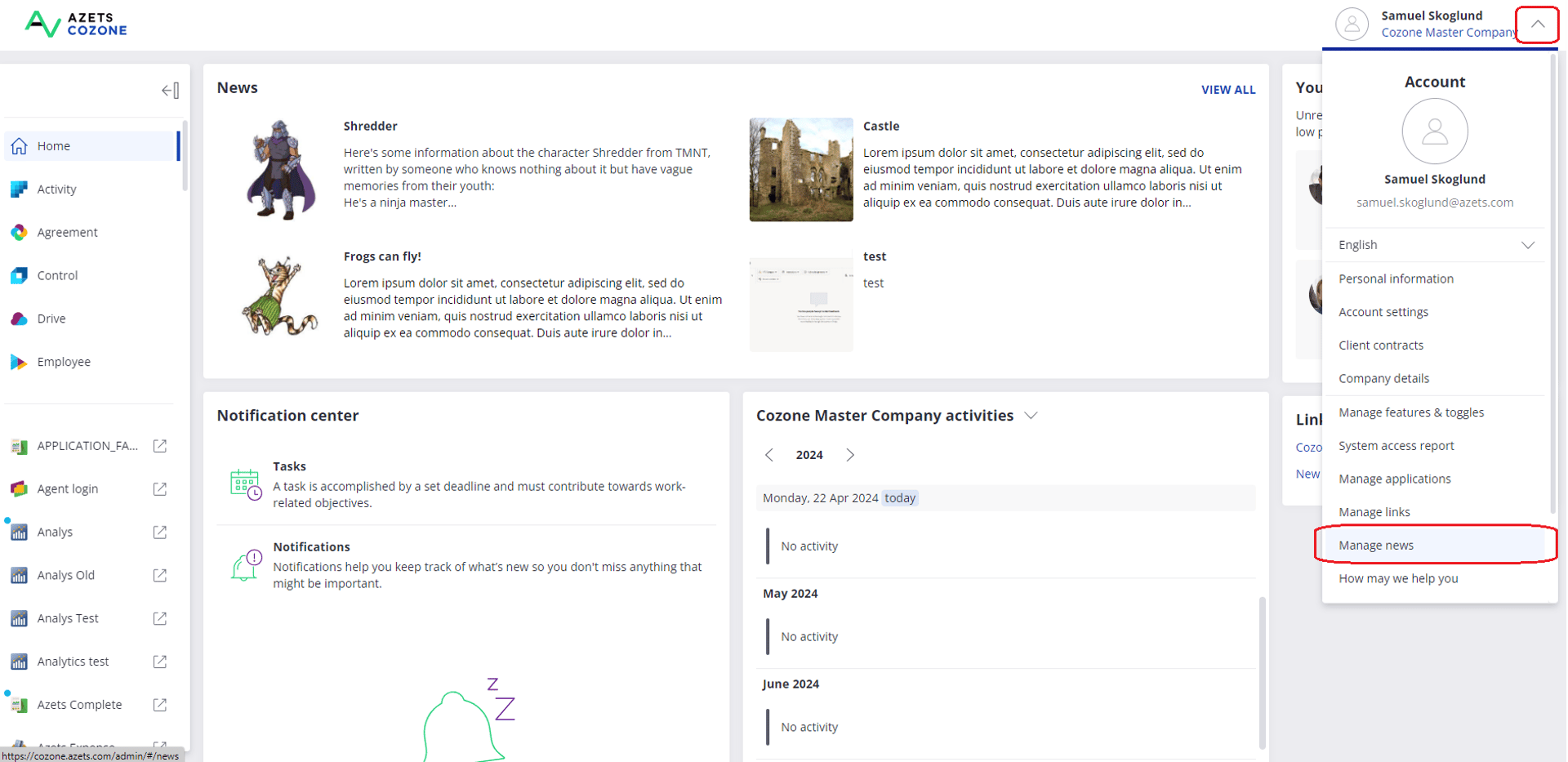The height and width of the screenshot is (762, 1568).
Task: Open Agent login external link icon
Action: coord(160,489)
